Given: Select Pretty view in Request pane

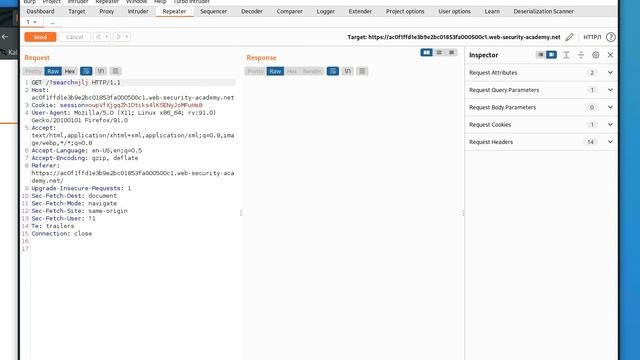Looking at the screenshot, I should [x=33, y=71].
